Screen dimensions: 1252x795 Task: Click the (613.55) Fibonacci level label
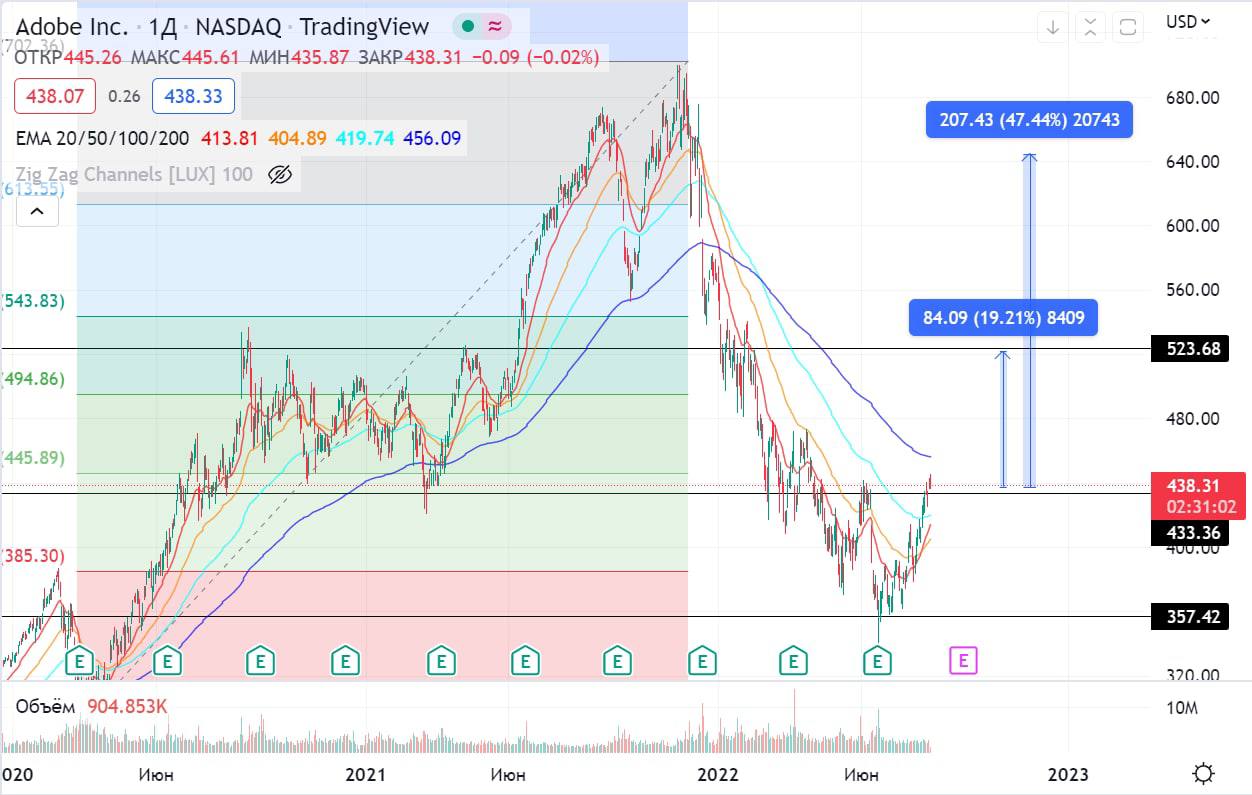click(33, 188)
